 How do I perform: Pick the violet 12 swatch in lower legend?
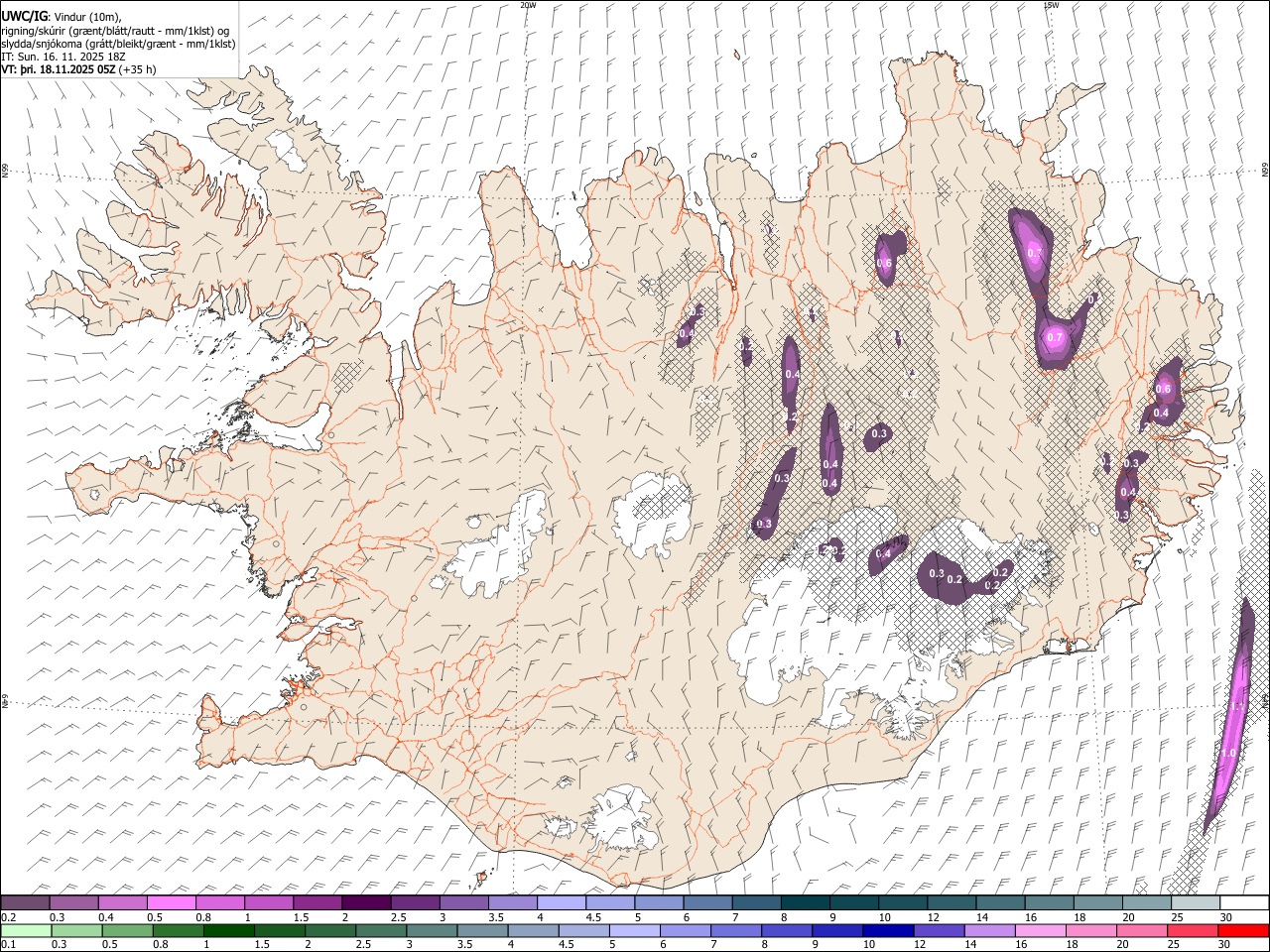pos(939,930)
